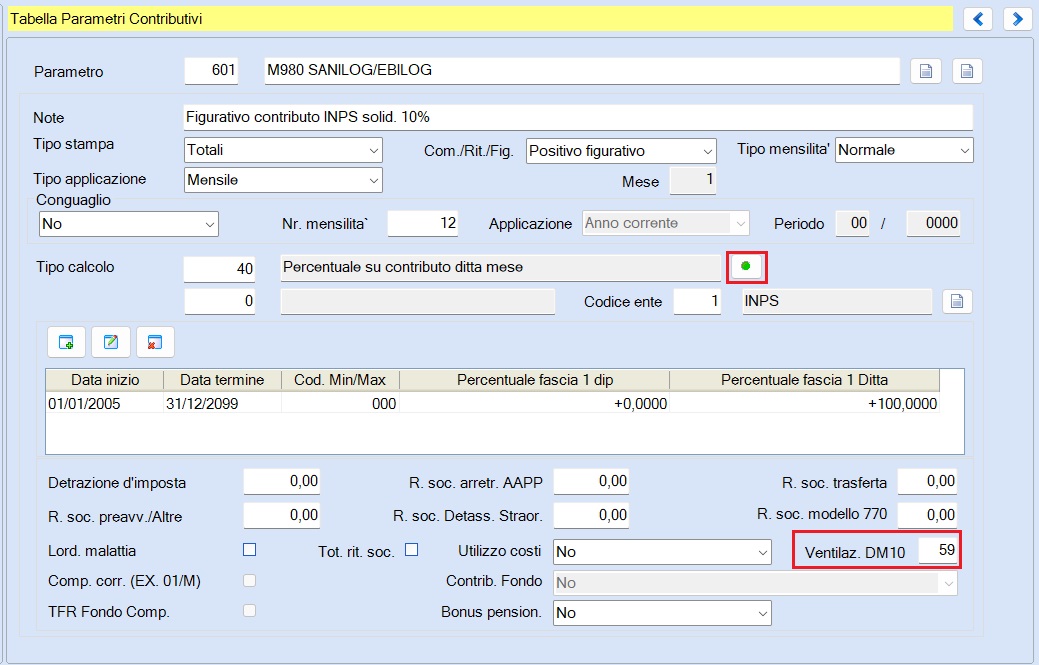Click the Data termine column header
The width and height of the screenshot is (1039, 665).
(222, 380)
